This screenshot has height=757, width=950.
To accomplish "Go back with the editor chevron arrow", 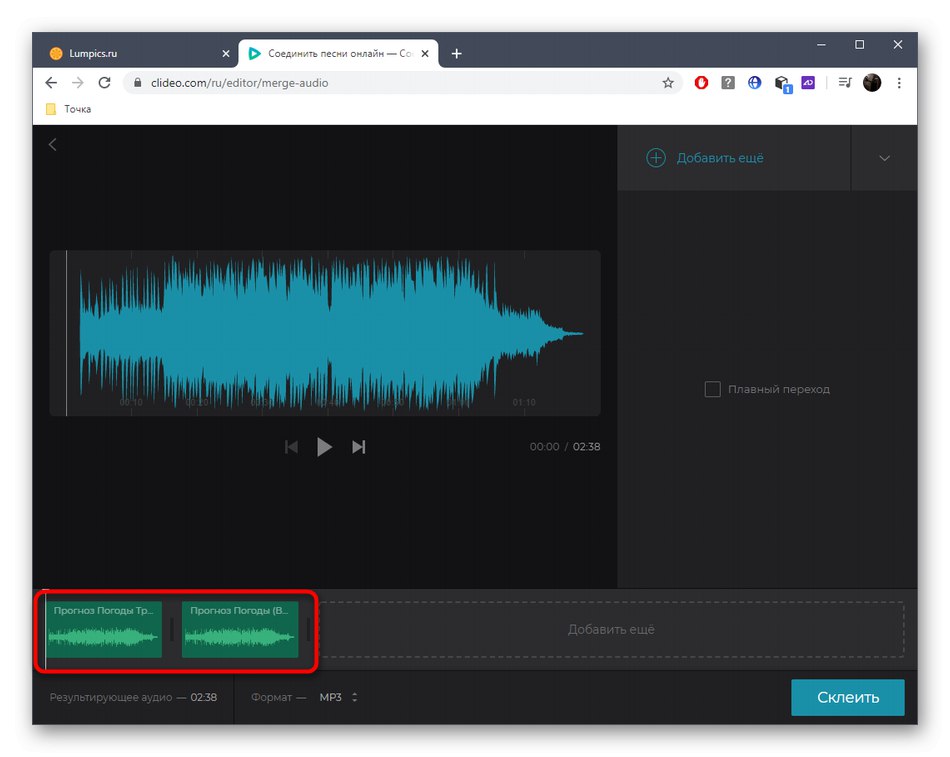I will tap(53, 144).
